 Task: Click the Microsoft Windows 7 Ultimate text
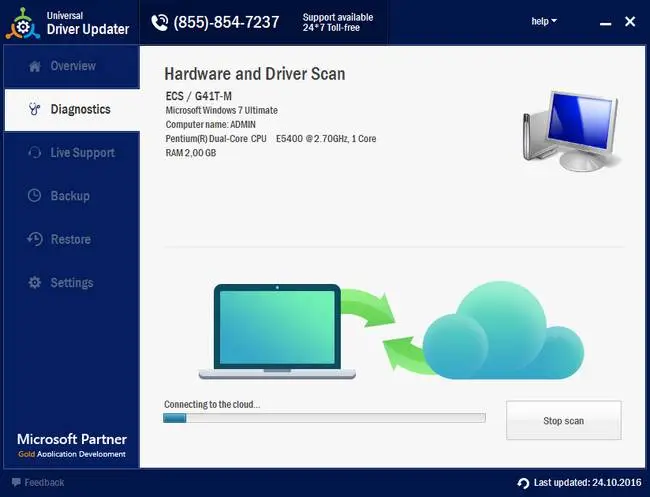221,110
